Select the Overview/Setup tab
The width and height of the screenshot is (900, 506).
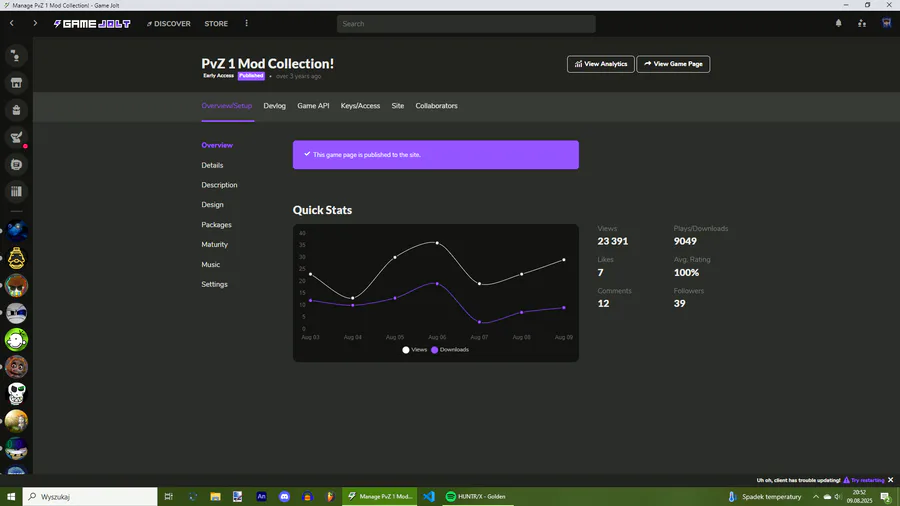pos(227,106)
